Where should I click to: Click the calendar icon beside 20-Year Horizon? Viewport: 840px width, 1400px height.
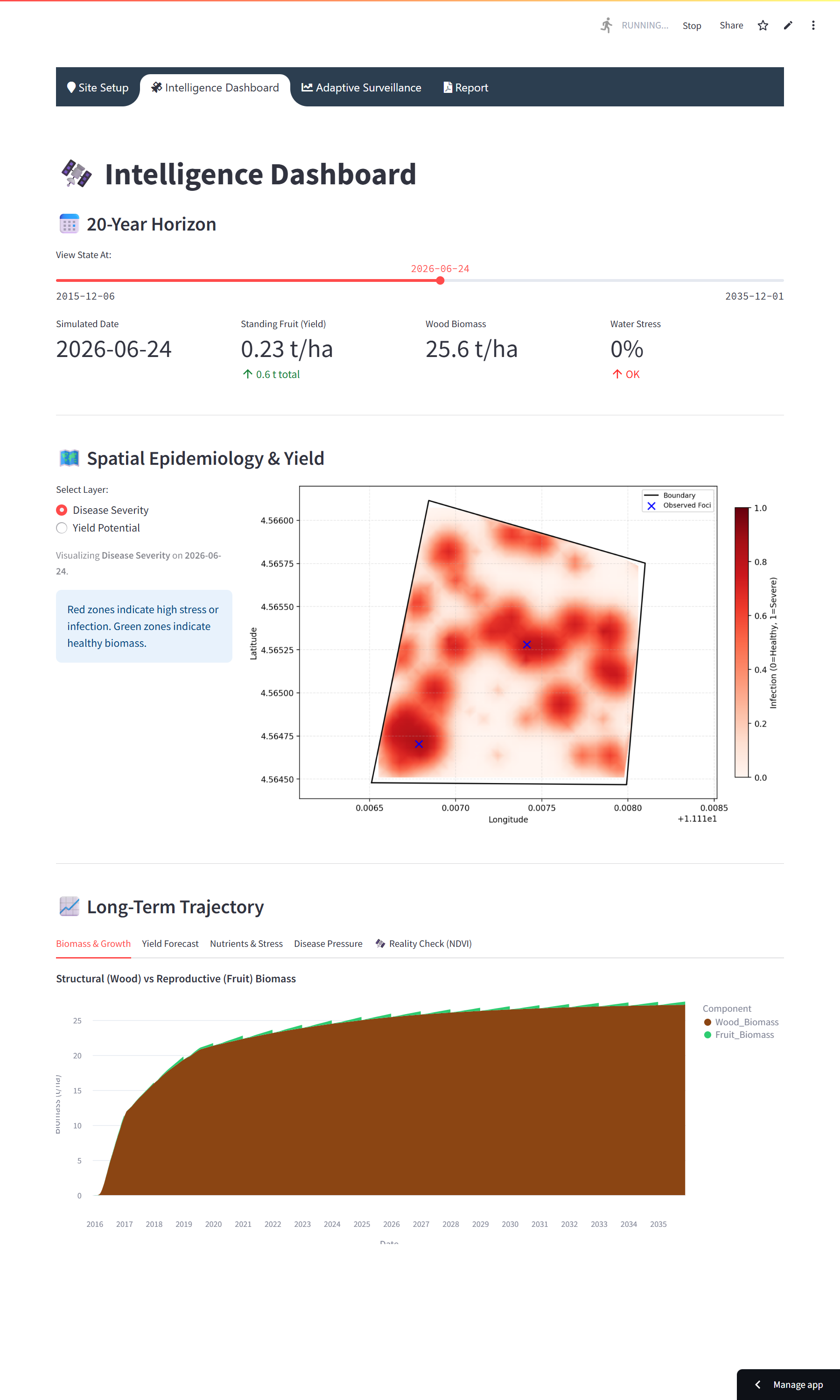coord(69,224)
